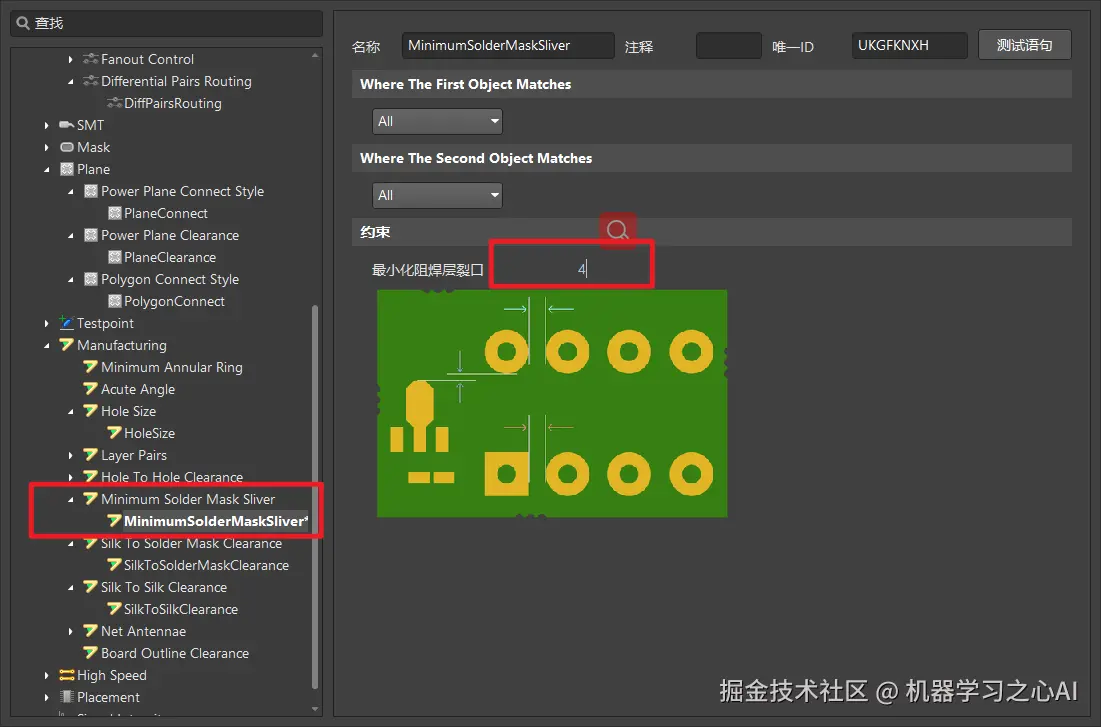Click the Placement category icon
Viewport: 1101px width, 727px height.
(67, 697)
